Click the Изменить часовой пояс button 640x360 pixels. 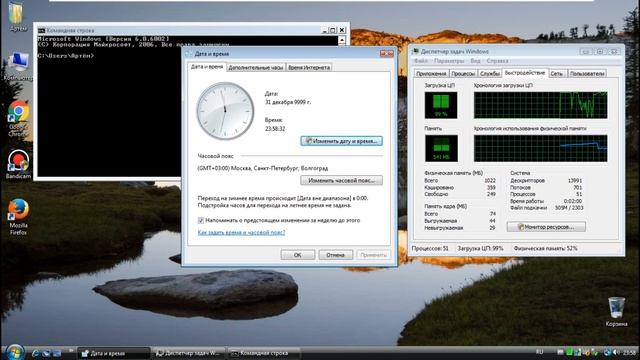[342, 180]
